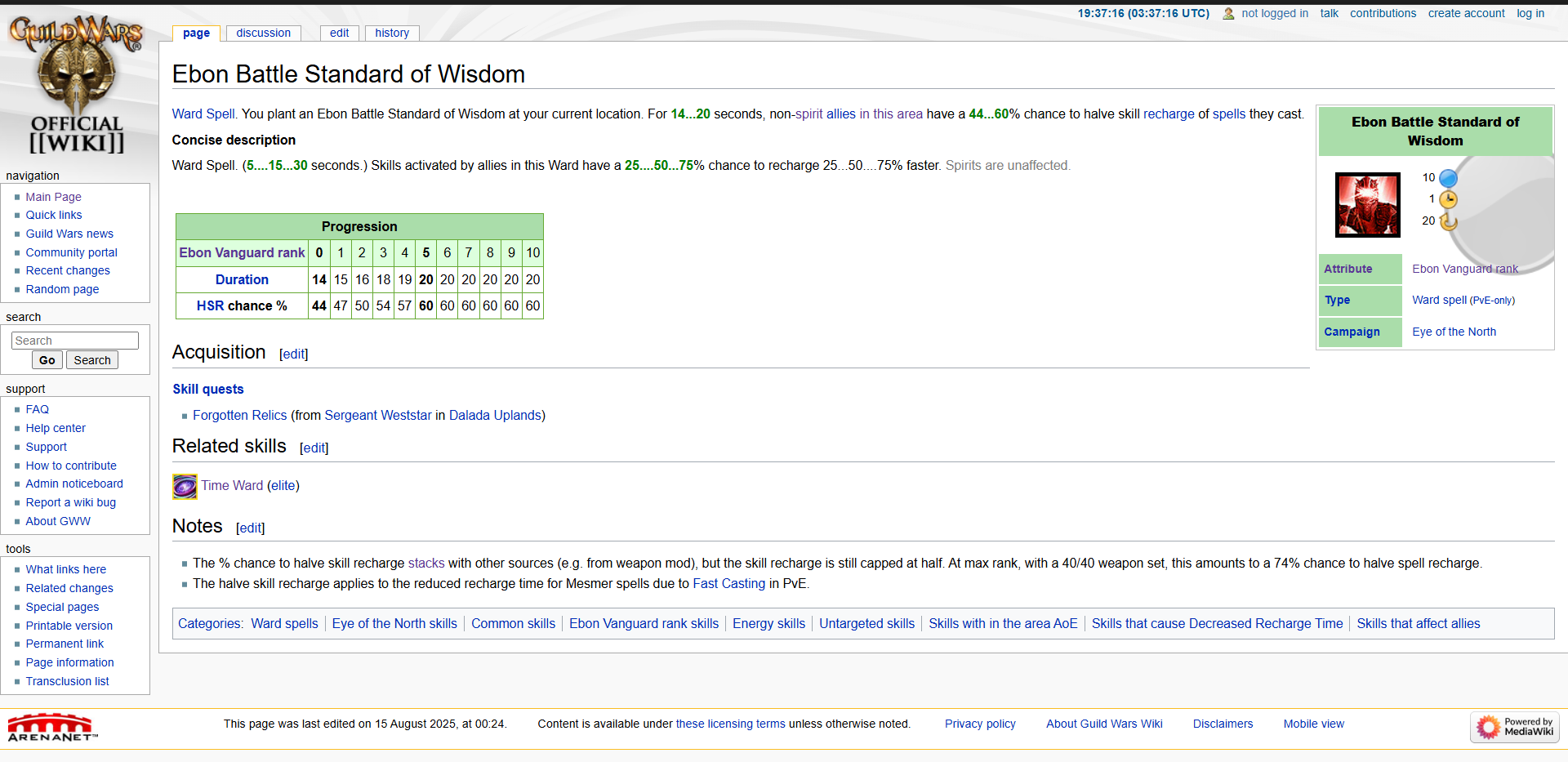Edit the Notes section
The image size is (1568, 762).
click(251, 528)
